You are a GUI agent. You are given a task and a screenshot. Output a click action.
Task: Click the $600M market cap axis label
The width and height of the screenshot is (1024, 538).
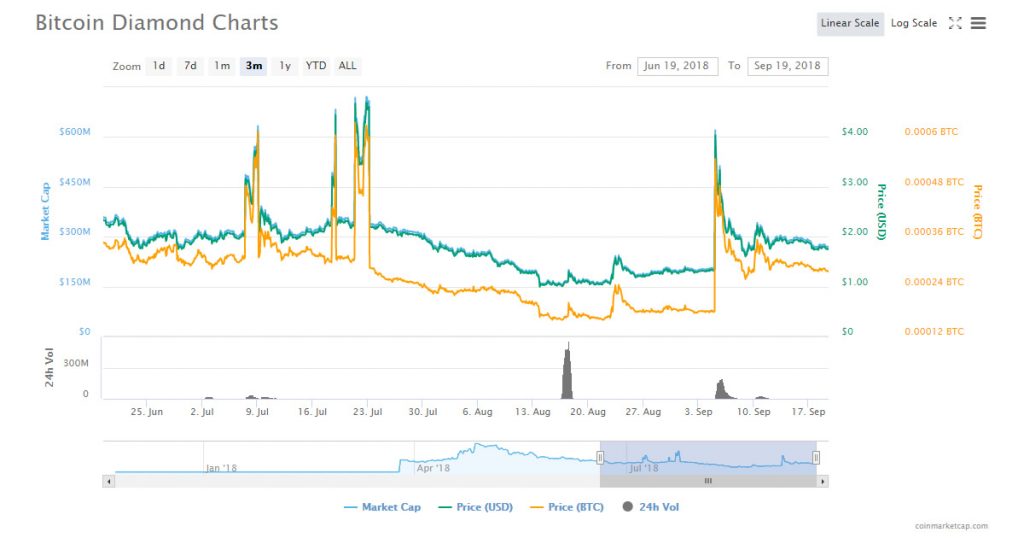[74, 132]
